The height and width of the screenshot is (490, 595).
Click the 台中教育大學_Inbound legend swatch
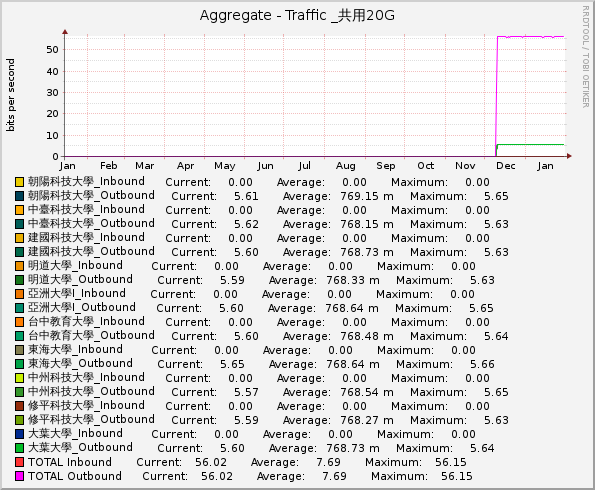click(19, 322)
